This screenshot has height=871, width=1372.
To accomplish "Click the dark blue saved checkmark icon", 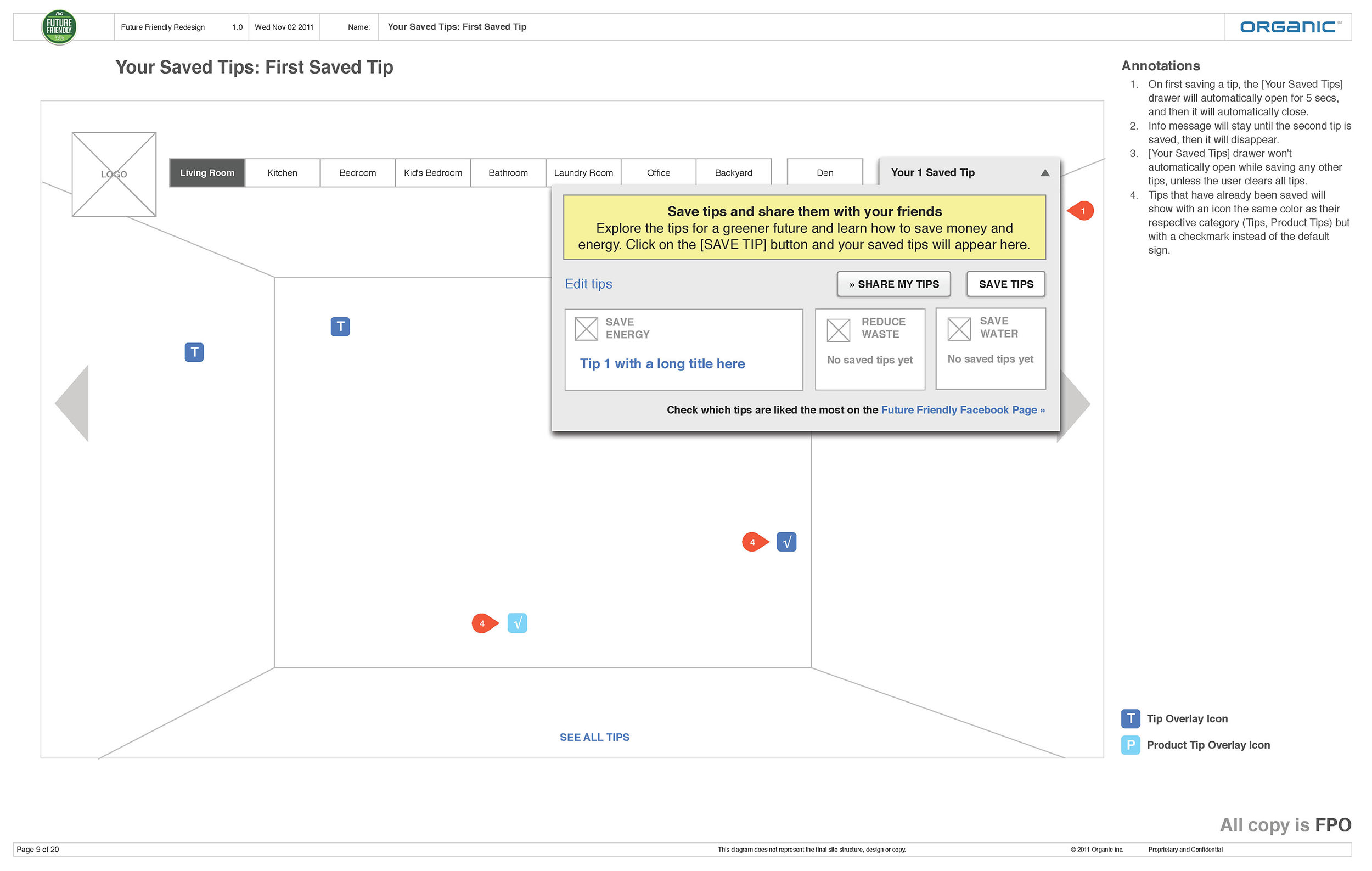I will pos(787,542).
